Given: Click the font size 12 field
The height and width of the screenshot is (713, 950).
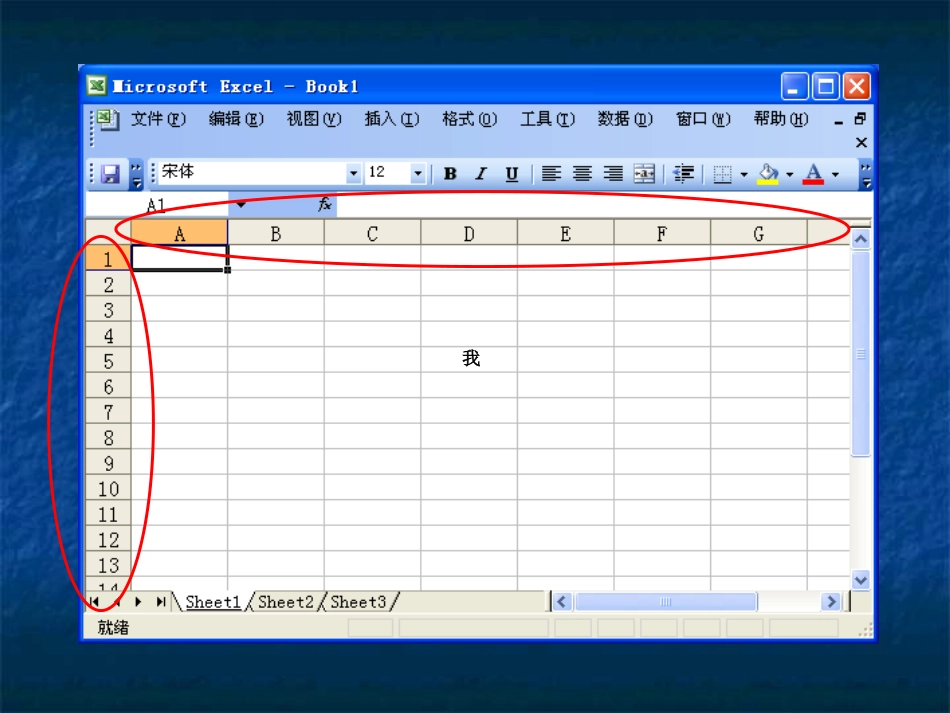Looking at the screenshot, I should [388, 173].
